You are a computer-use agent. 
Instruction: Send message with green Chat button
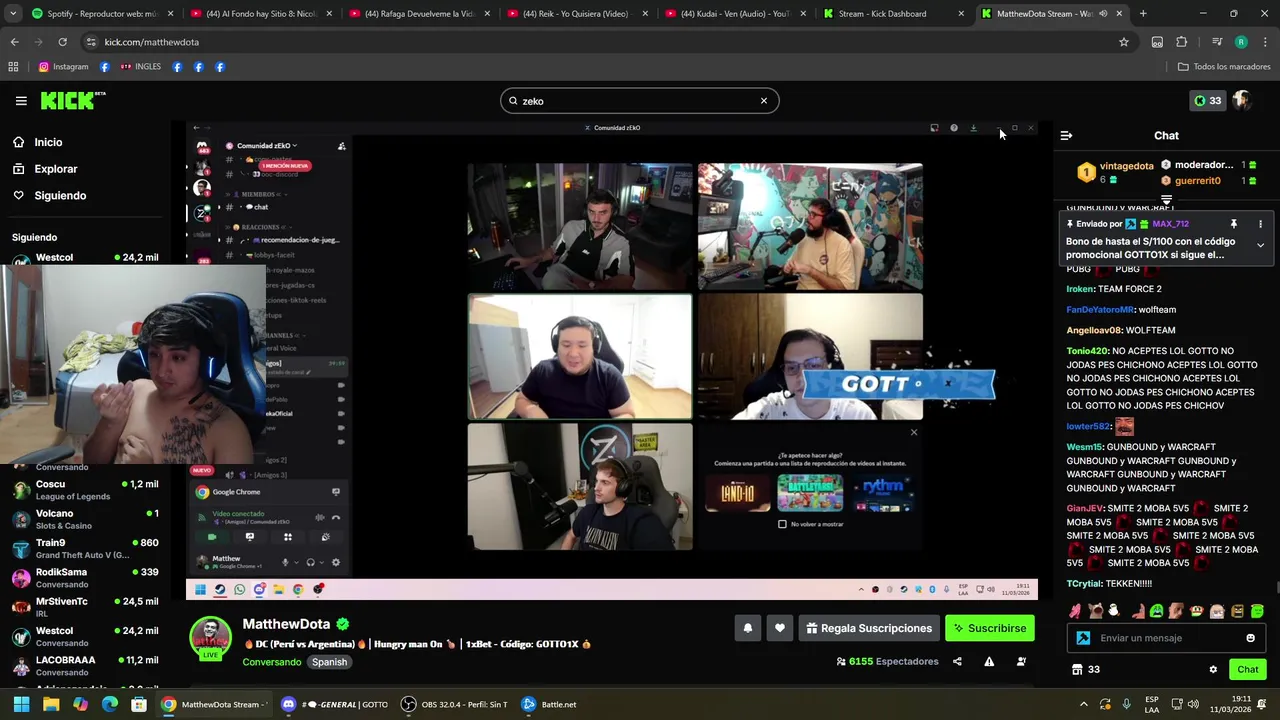1247,669
